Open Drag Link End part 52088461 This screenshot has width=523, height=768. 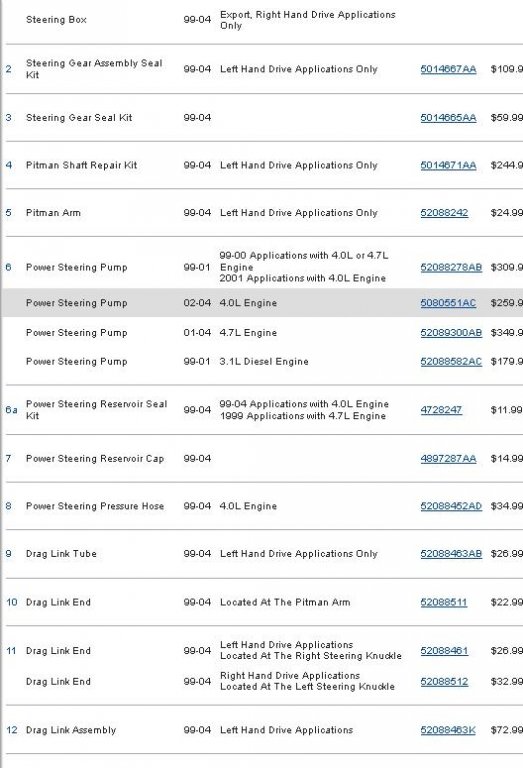444,650
